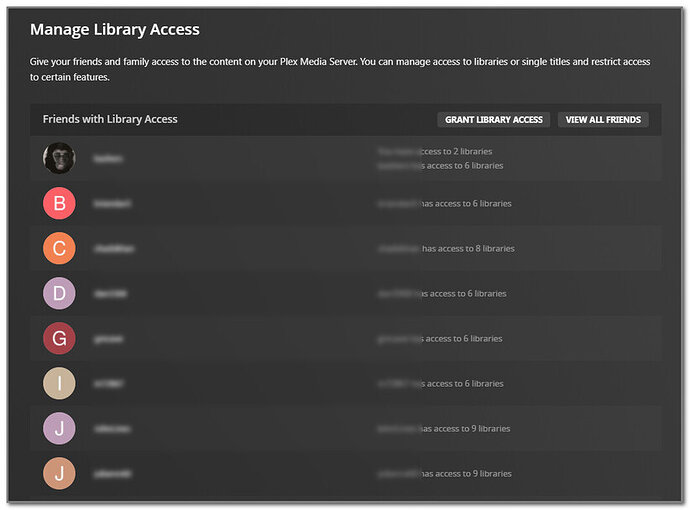690x510 pixels.
Task: Click blurred username next to B avatar
Action: 112,203
